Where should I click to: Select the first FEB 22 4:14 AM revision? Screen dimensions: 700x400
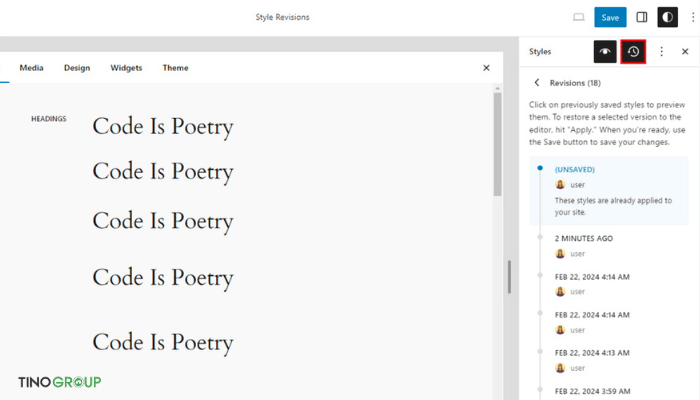(x=608, y=284)
